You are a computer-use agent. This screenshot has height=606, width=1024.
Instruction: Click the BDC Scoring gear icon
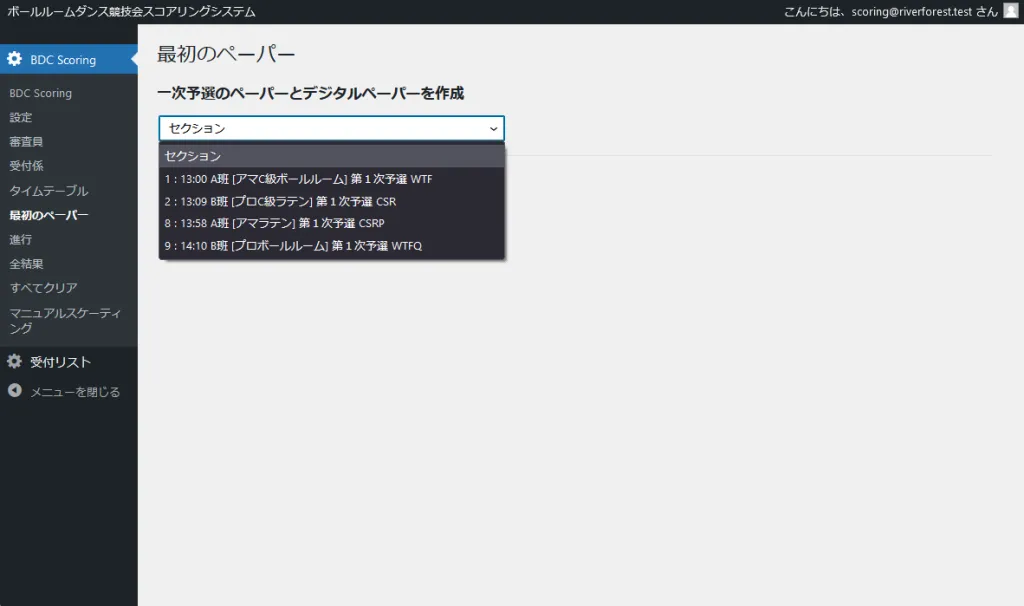(x=15, y=60)
